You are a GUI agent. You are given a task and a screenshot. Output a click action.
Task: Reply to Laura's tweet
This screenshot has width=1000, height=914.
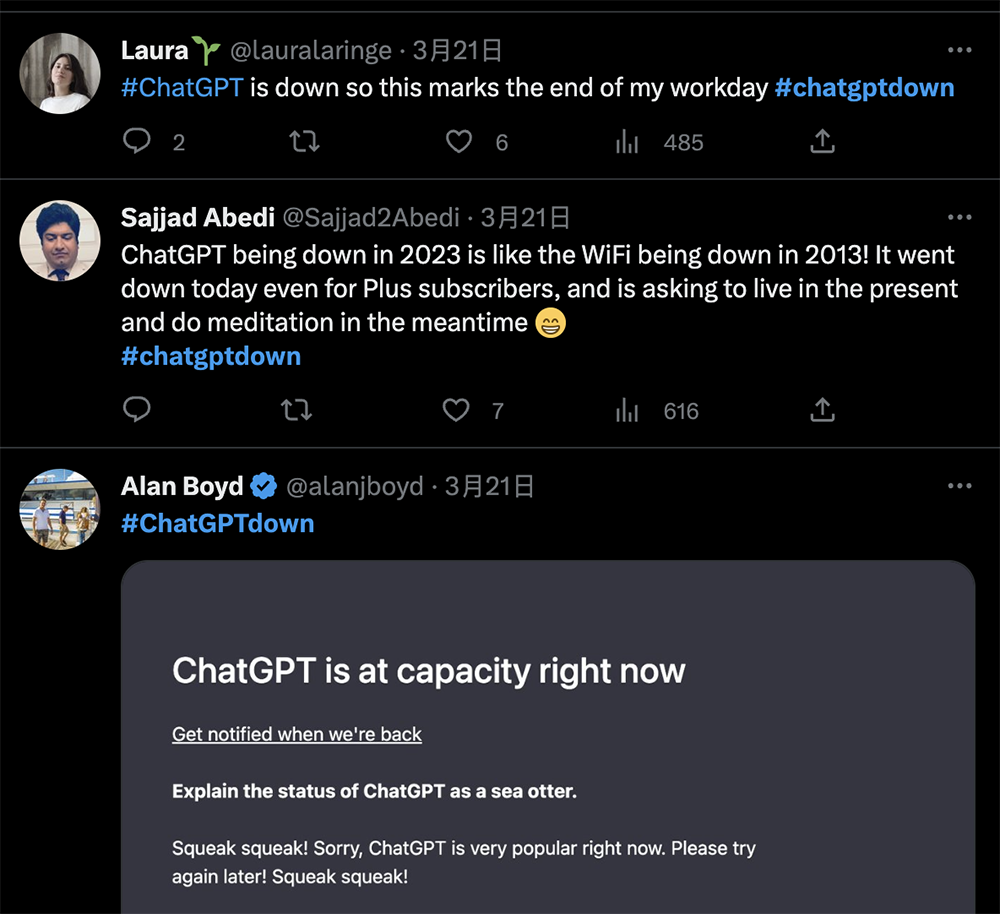pos(137,142)
